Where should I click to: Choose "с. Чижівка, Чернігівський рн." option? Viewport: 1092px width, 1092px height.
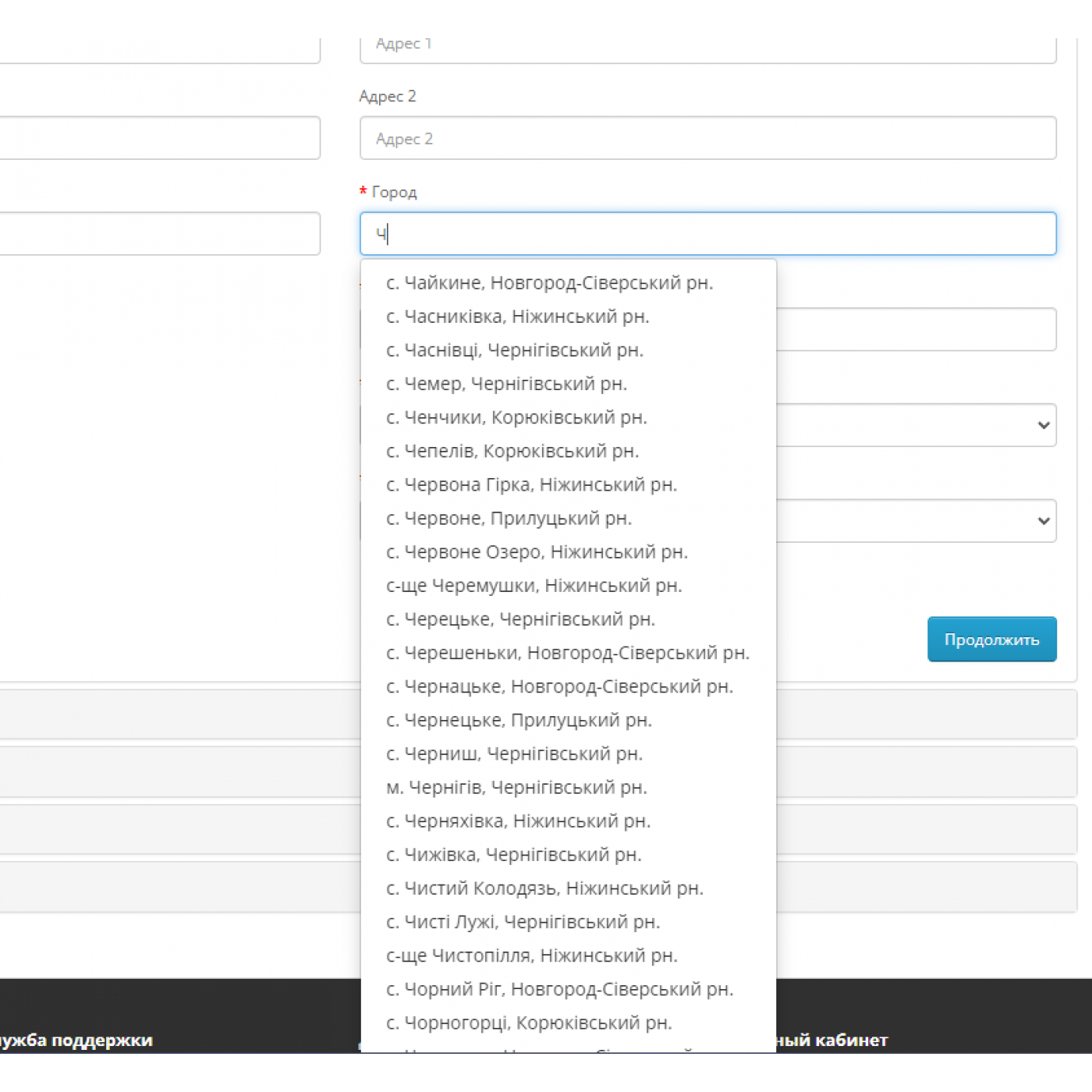513,855
